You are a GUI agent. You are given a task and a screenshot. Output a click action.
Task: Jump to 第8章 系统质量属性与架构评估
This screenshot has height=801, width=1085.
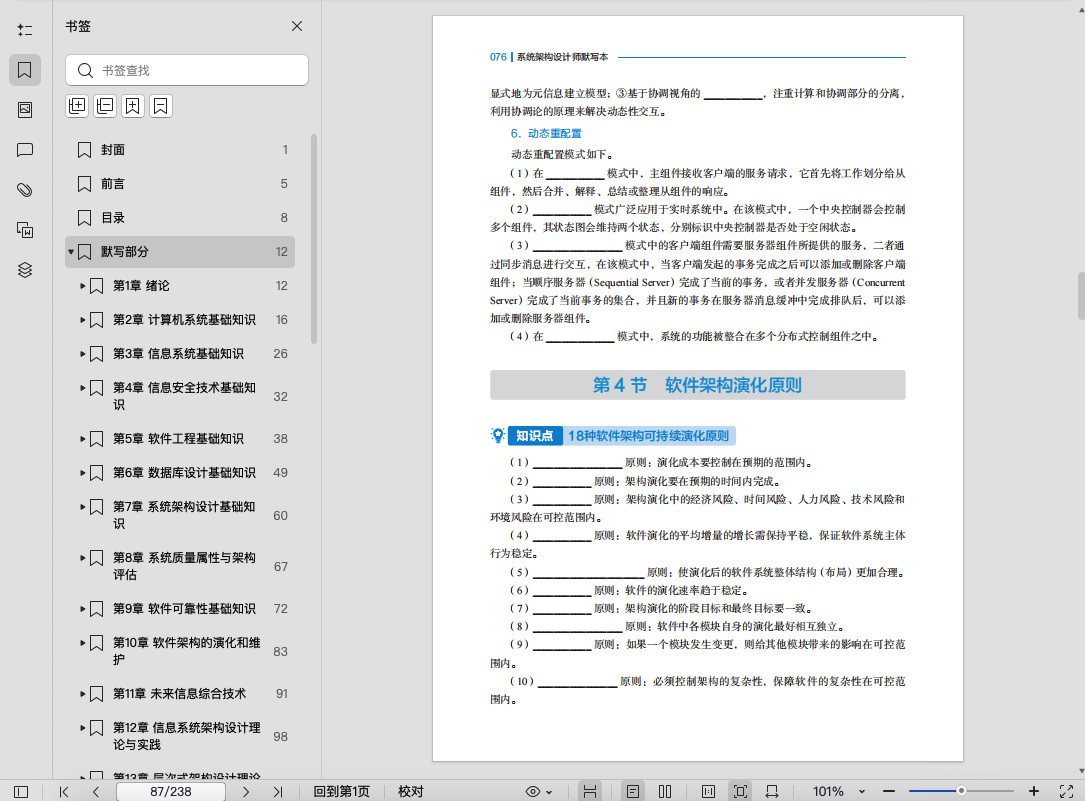[184, 567]
